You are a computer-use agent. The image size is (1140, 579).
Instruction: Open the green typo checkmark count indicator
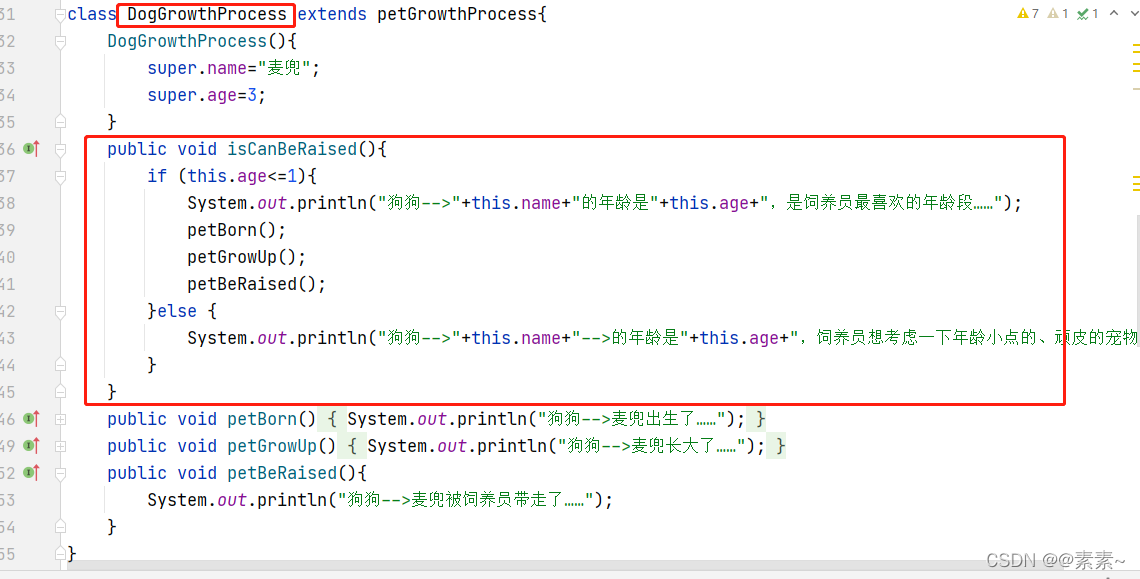[x=1088, y=13]
